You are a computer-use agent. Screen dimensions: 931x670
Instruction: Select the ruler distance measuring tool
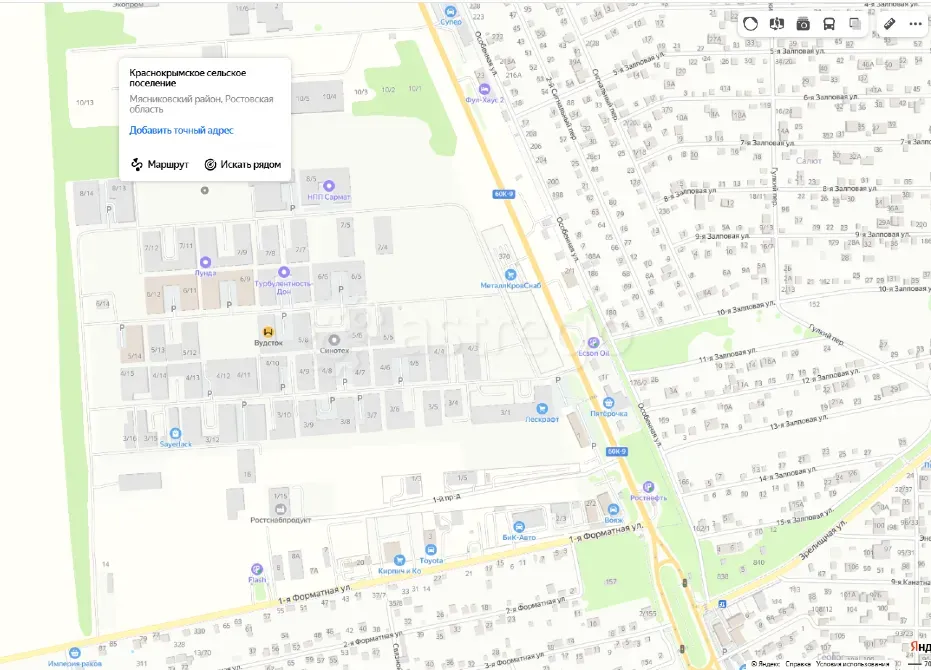pyautogui.click(x=889, y=23)
